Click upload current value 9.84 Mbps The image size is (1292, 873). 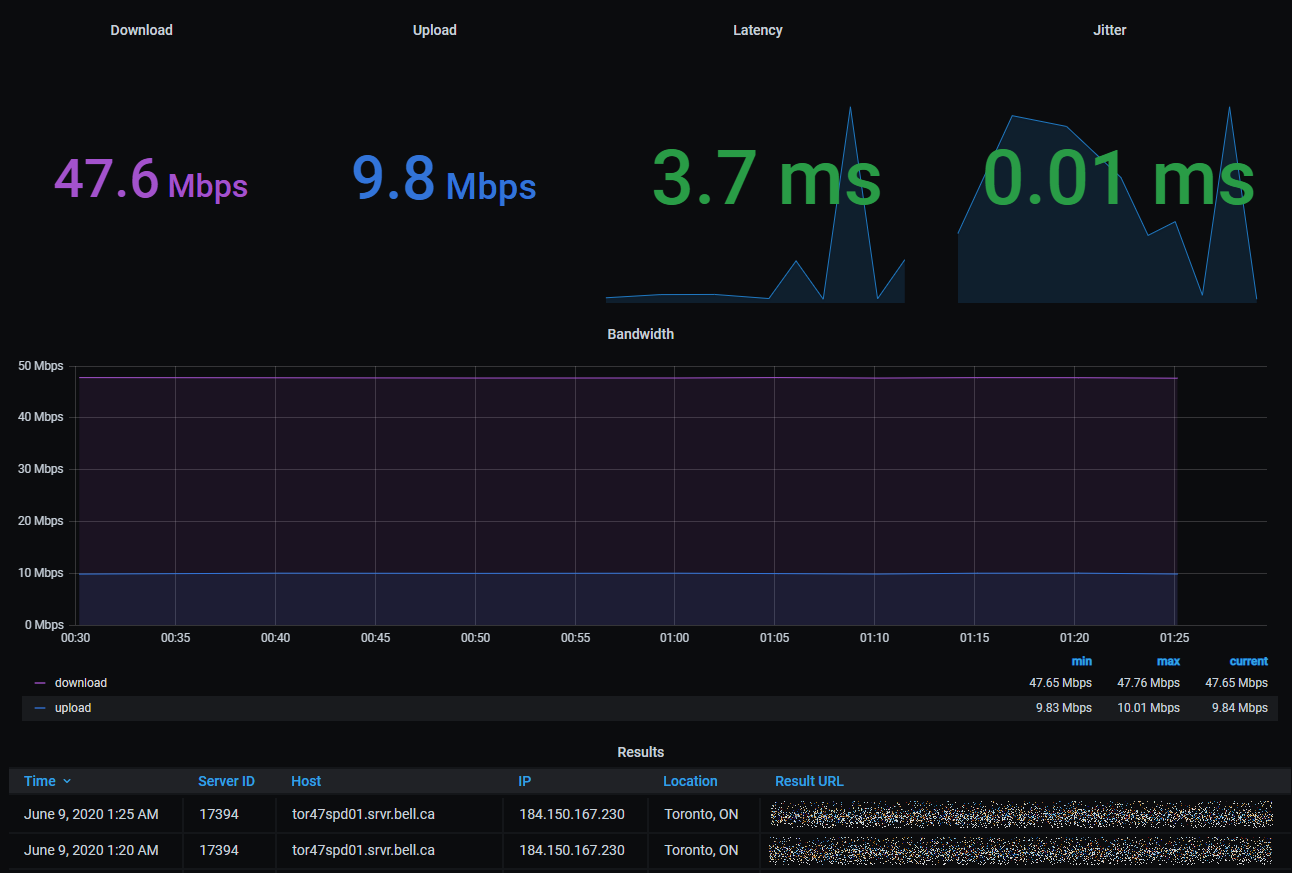1240,708
